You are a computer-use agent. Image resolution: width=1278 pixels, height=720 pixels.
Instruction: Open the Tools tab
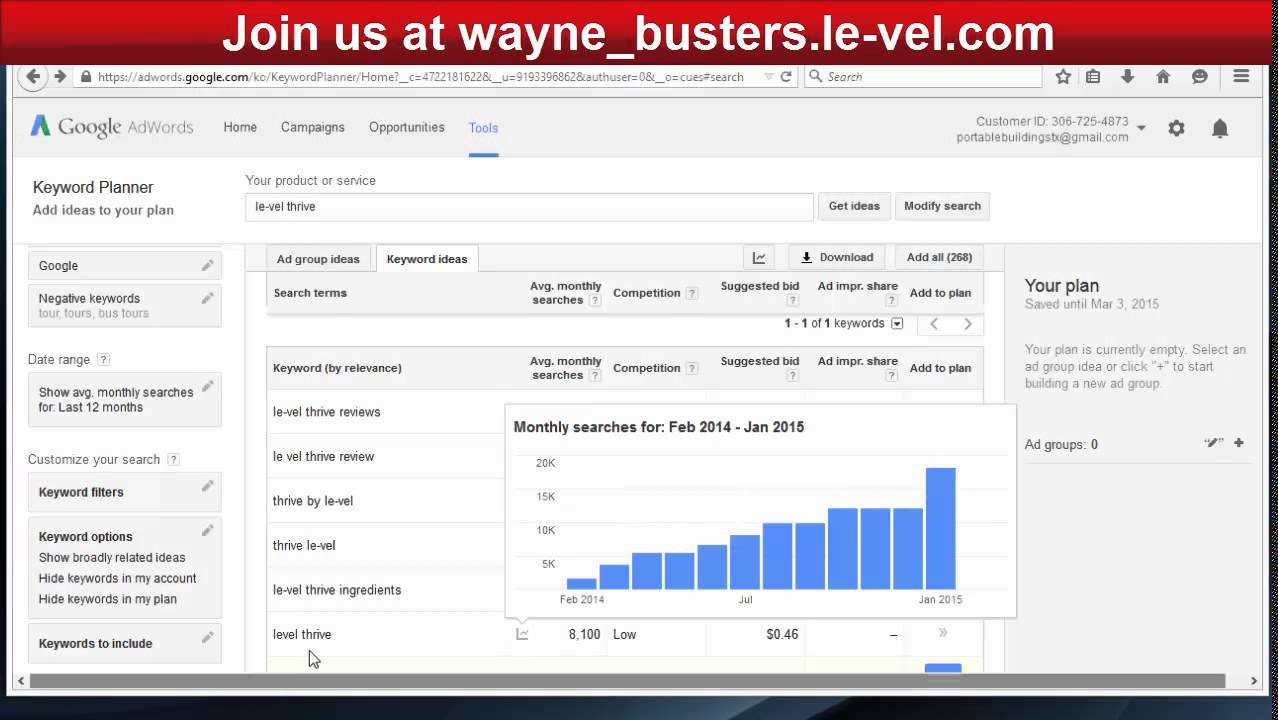[483, 128]
